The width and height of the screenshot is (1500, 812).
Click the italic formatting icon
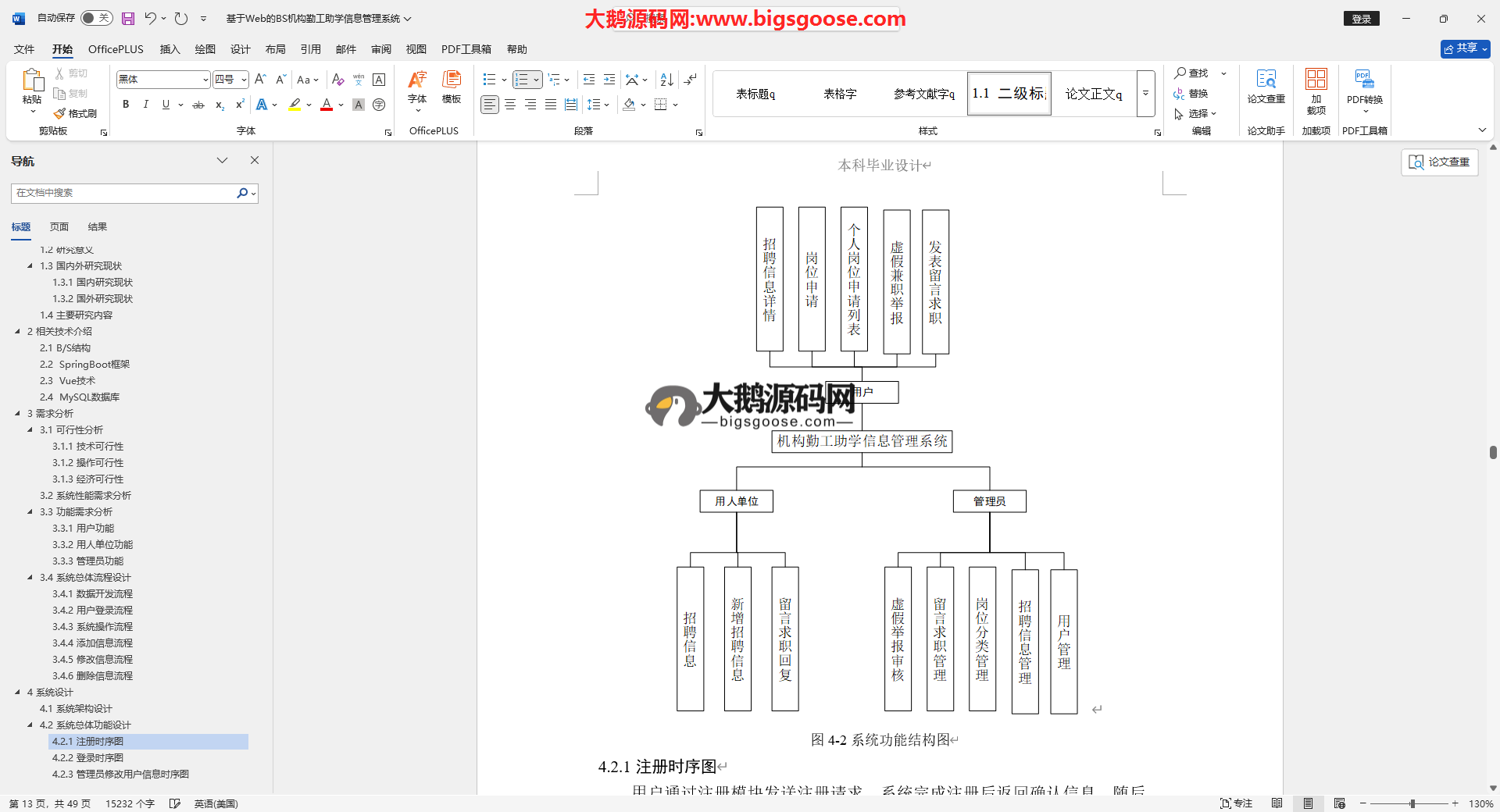coord(145,105)
